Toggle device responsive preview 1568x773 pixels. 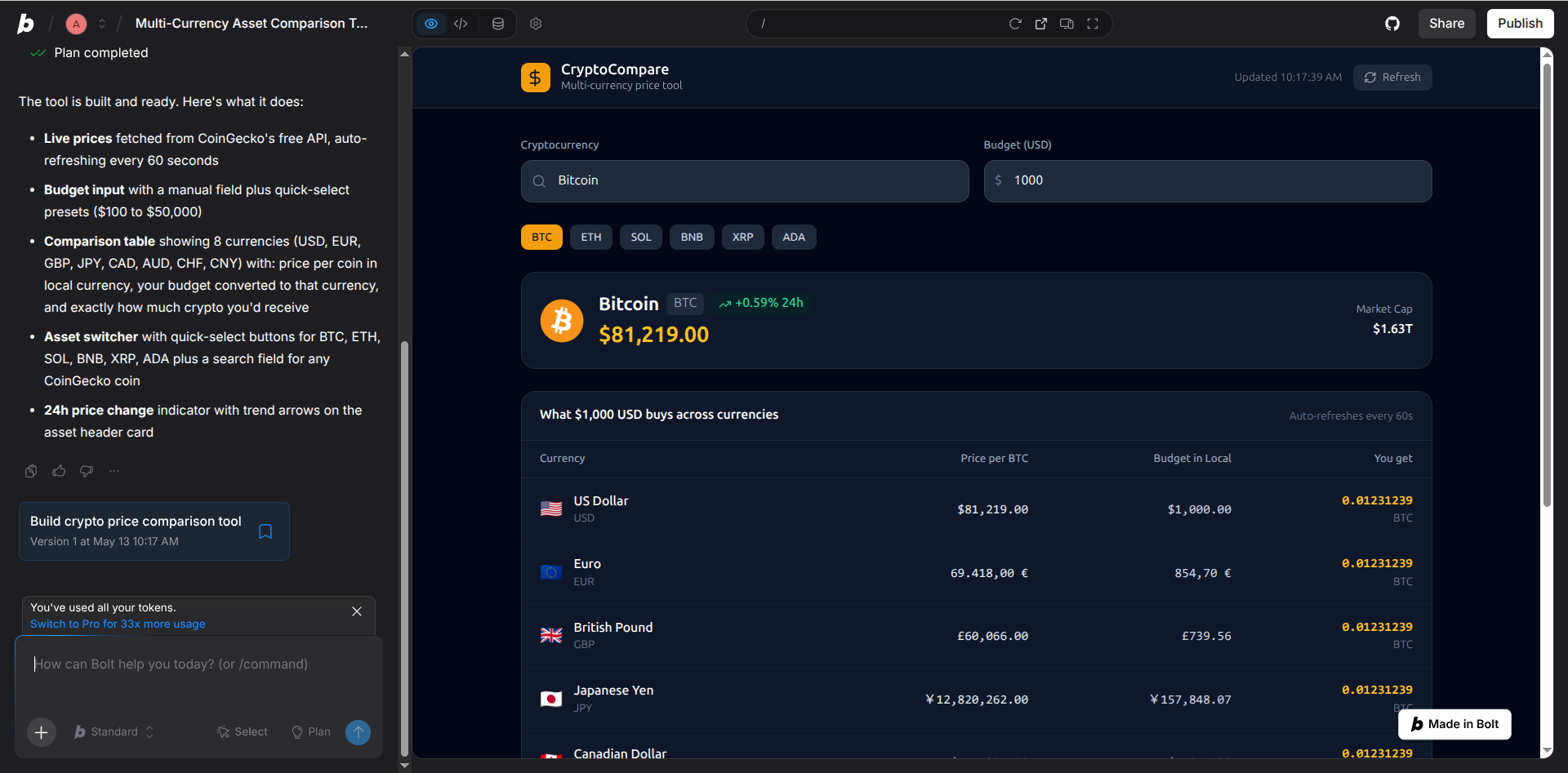click(x=1067, y=24)
